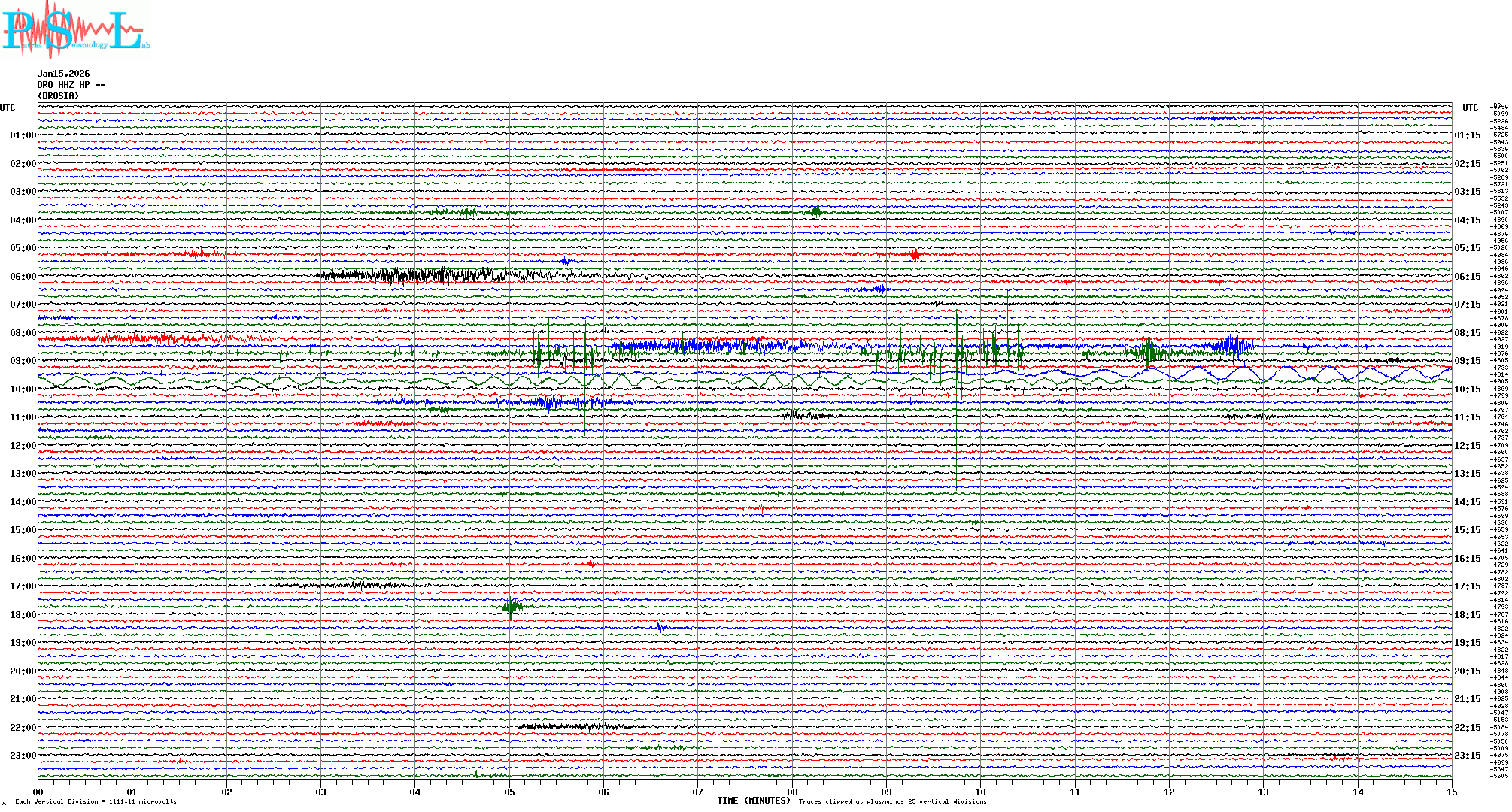Click the vertical division microvolts footnote

96,801
